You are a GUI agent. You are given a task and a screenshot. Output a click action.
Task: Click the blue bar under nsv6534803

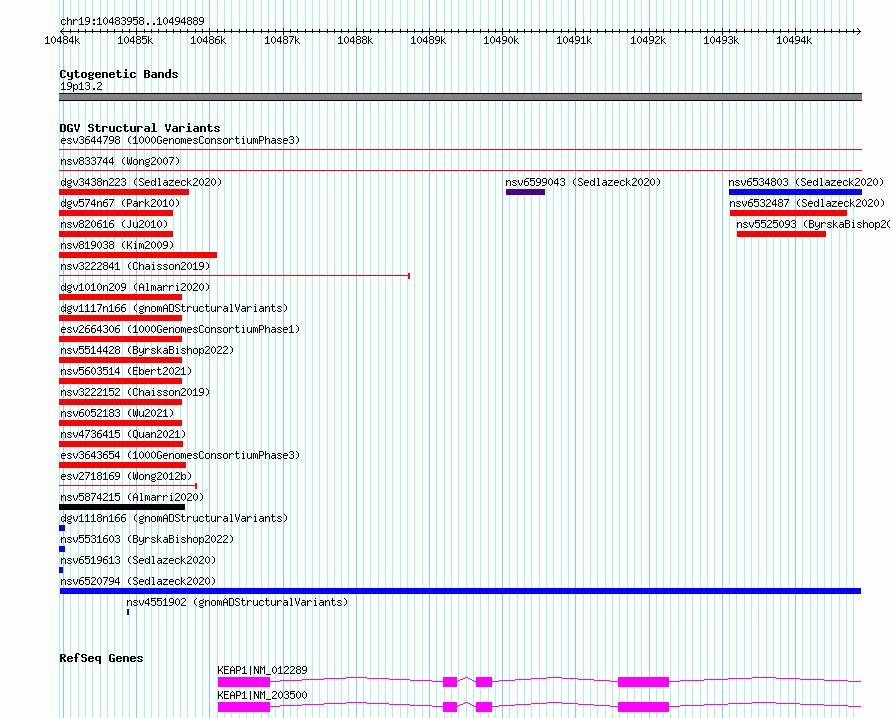point(795,192)
